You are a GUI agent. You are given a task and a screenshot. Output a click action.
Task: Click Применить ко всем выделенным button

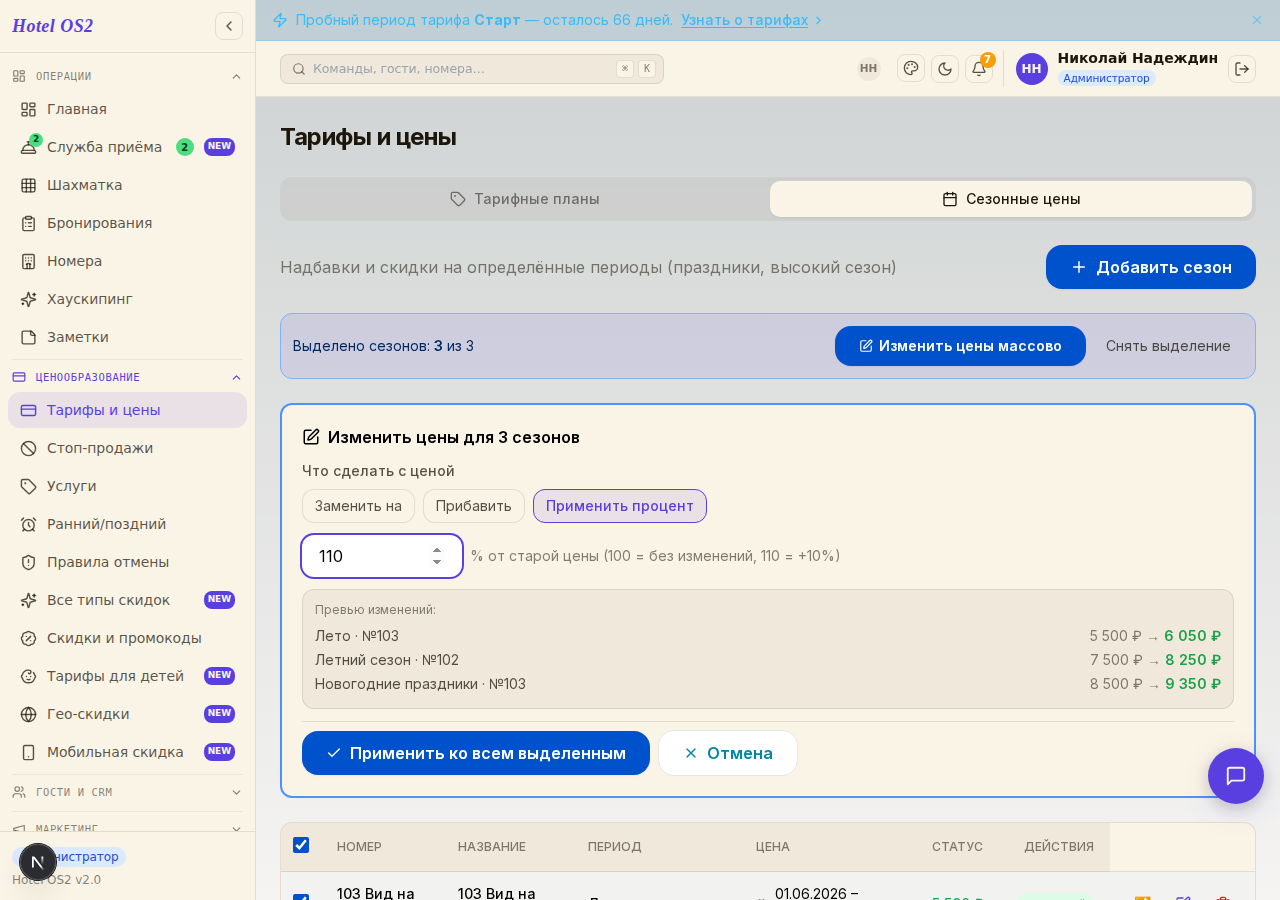pos(476,753)
